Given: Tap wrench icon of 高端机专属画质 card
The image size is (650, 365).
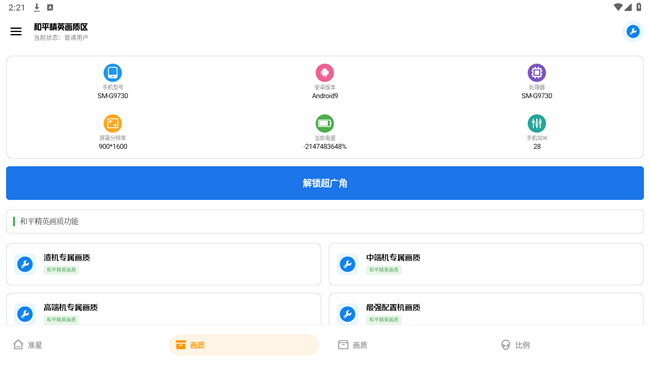Looking at the screenshot, I should (x=25, y=314).
